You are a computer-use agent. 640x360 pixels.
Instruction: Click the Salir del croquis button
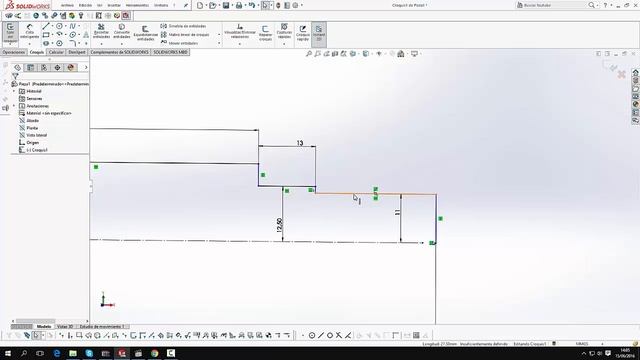(10, 33)
